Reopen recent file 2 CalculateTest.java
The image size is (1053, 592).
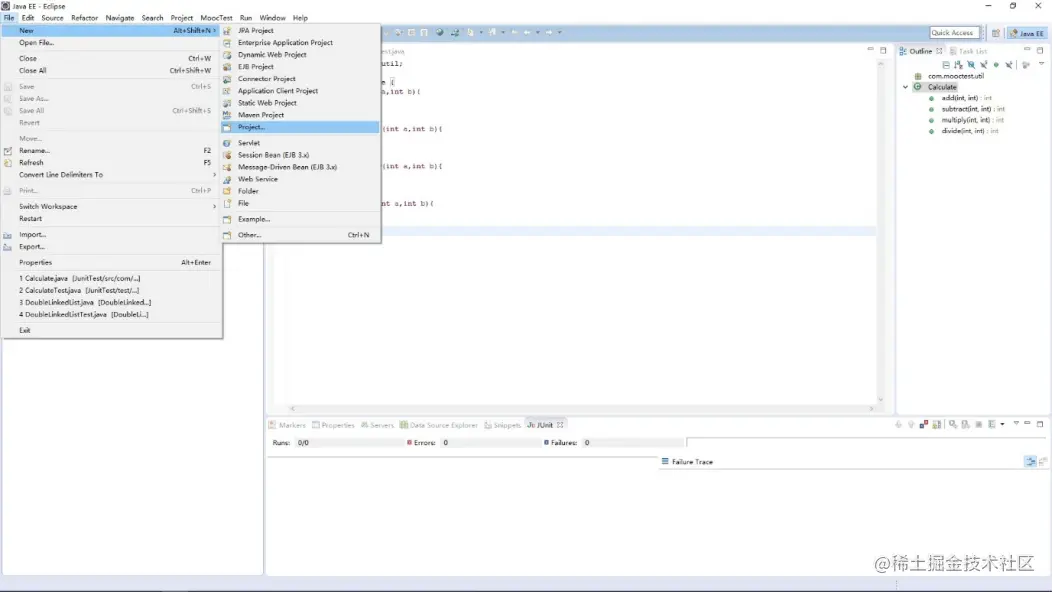click(111, 291)
